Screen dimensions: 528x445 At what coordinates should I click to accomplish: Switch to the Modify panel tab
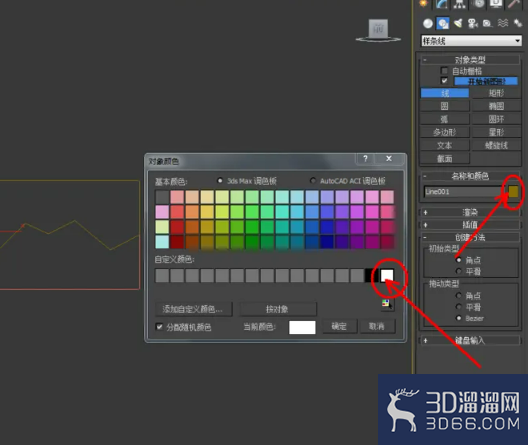point(442,3)
